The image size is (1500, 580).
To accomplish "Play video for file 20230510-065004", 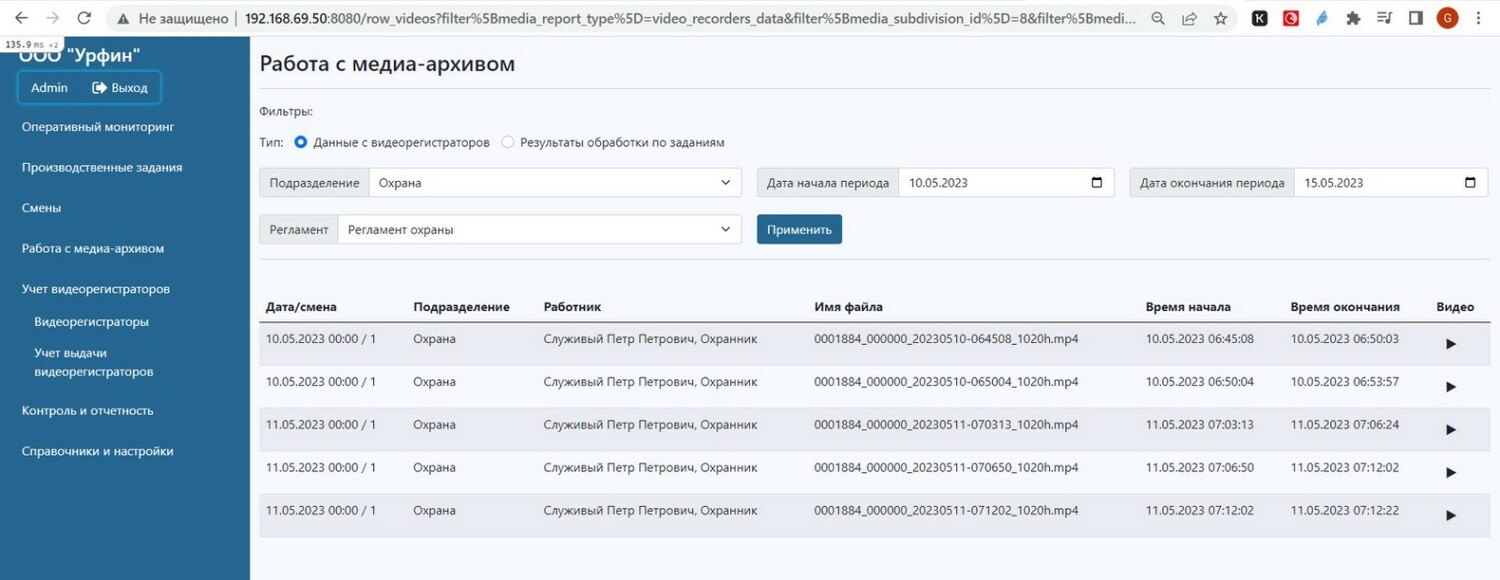I will click(x=1451, y=387).
